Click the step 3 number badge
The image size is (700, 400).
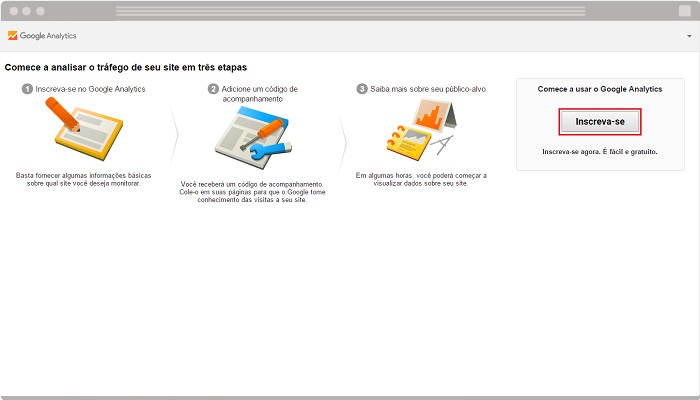[362, 89]
